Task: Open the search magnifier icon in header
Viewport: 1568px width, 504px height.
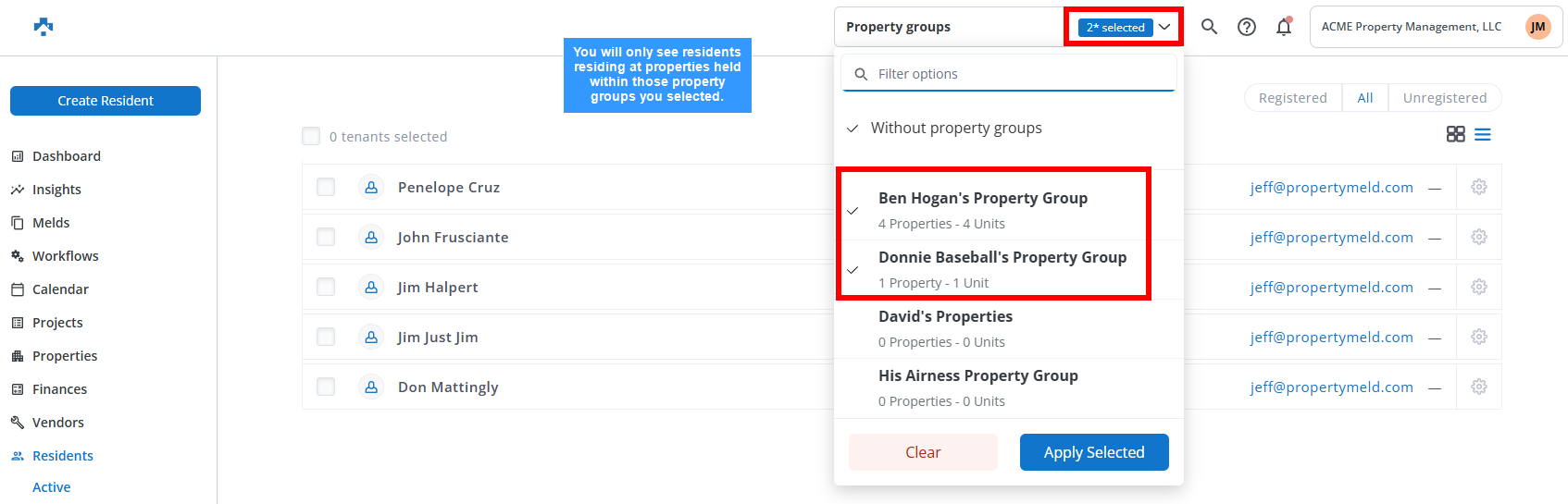Action: pos(1209,27)
